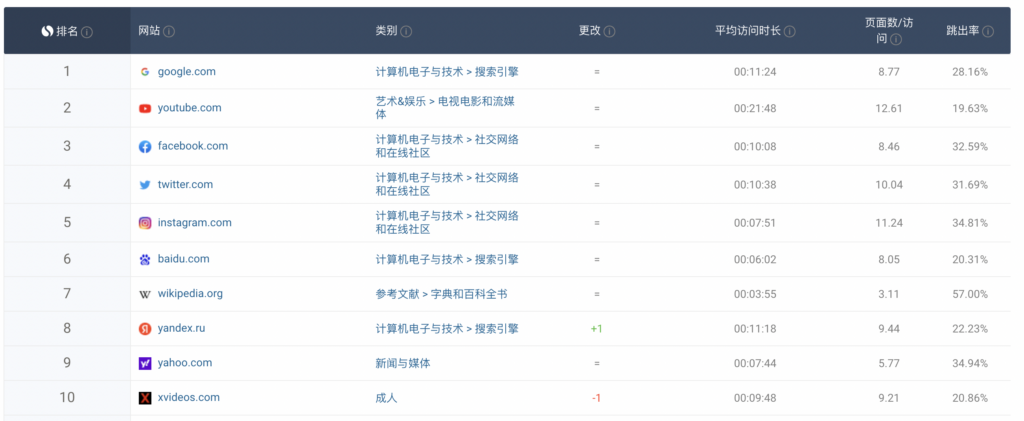Screen dimensions: 1024x421
Task: Click the 页面数/访问 column header label
Action: click(x=889, y=31)
